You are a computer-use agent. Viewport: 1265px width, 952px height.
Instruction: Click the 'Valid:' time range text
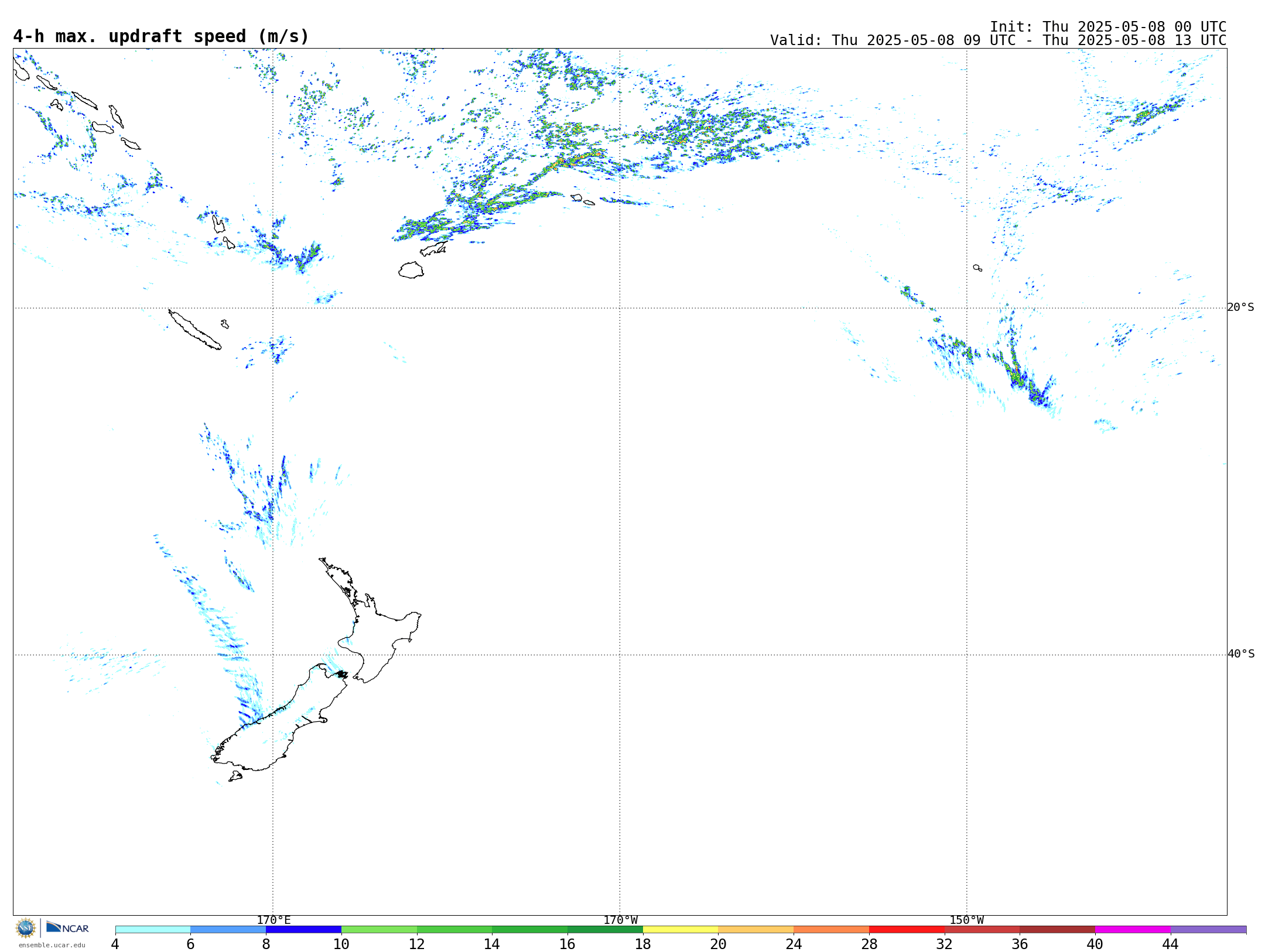(998, 40)
